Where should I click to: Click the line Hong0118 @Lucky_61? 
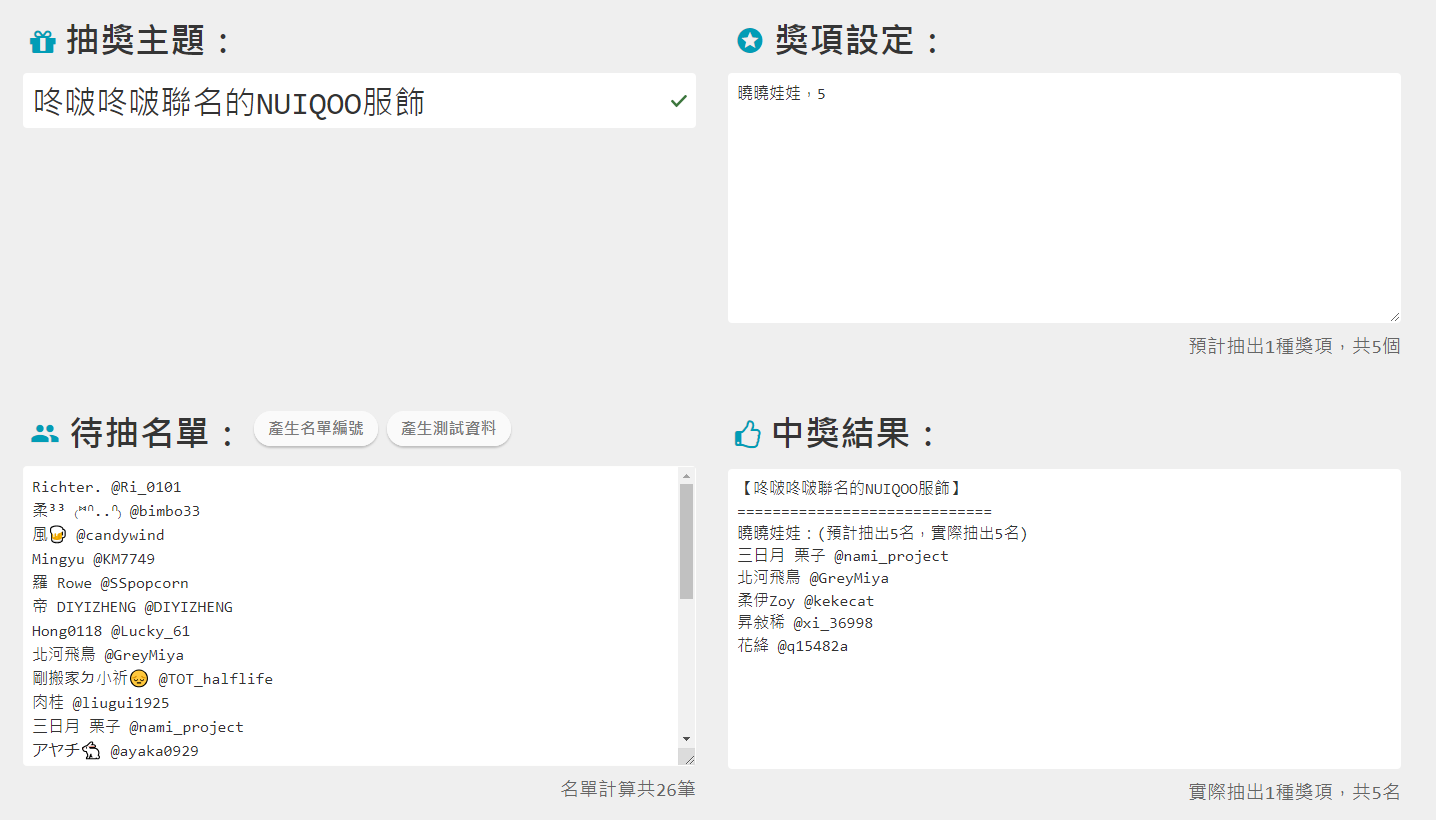(x=111, y=631)
